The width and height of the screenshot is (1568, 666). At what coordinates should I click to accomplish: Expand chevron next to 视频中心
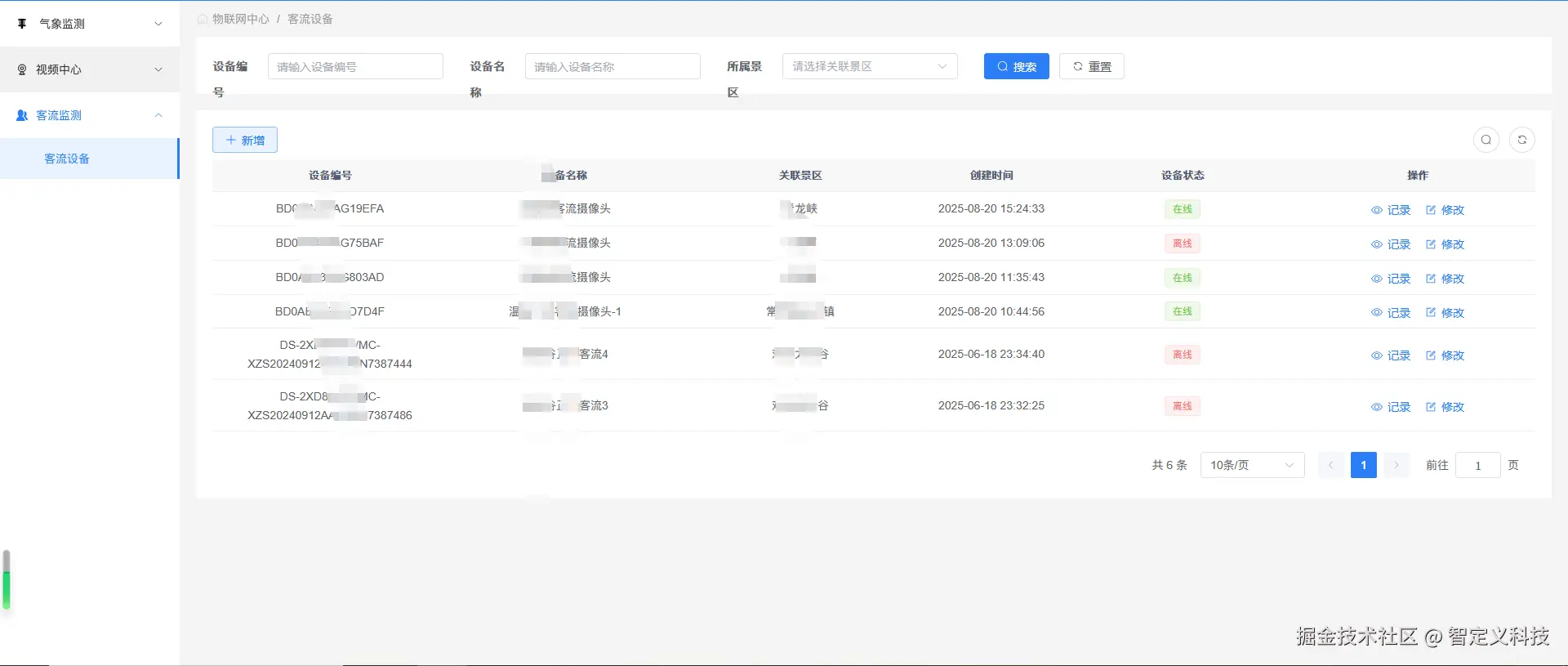(x=158, y=69)
